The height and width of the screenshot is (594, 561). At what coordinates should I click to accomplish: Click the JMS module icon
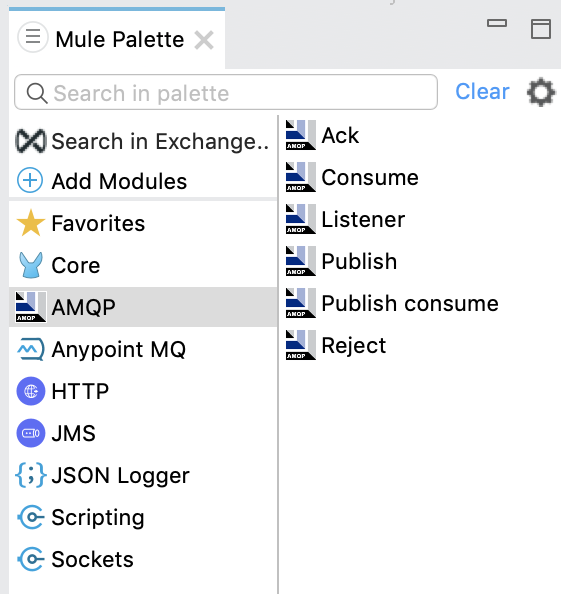(x=31, y=433)
